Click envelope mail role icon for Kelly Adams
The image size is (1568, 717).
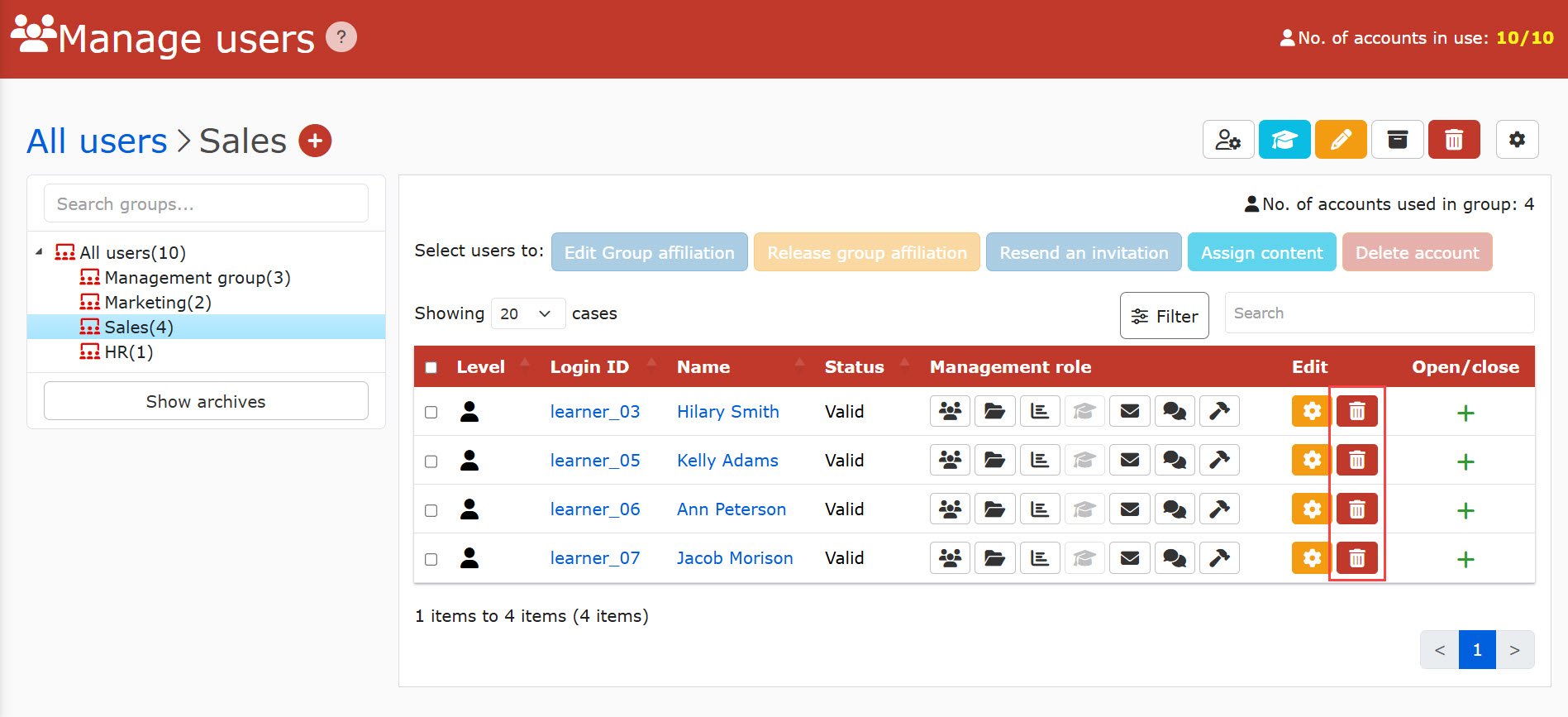pos(1130,460)
